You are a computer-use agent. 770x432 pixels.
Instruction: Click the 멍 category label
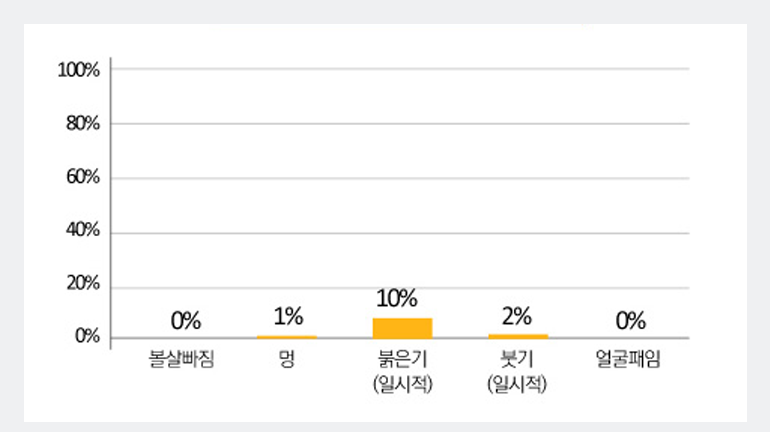tap(287, 359)
